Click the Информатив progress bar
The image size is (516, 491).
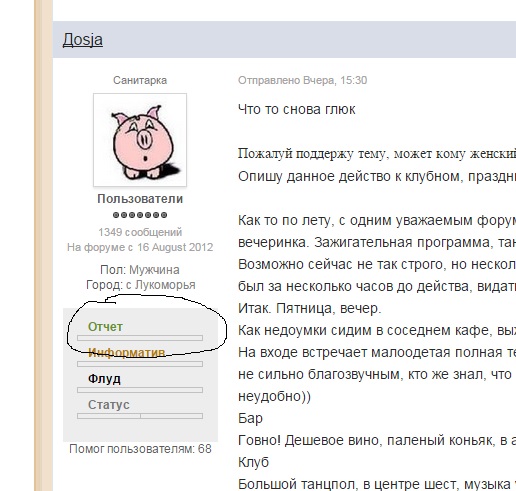click(140, 364)
